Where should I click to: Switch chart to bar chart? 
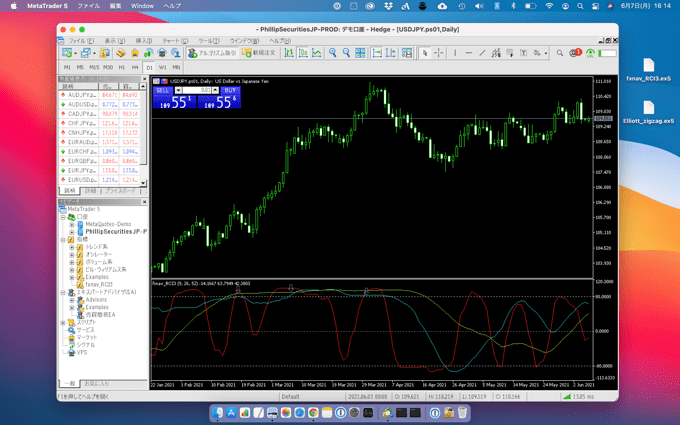pyautogui.click(x=289, y=53)
